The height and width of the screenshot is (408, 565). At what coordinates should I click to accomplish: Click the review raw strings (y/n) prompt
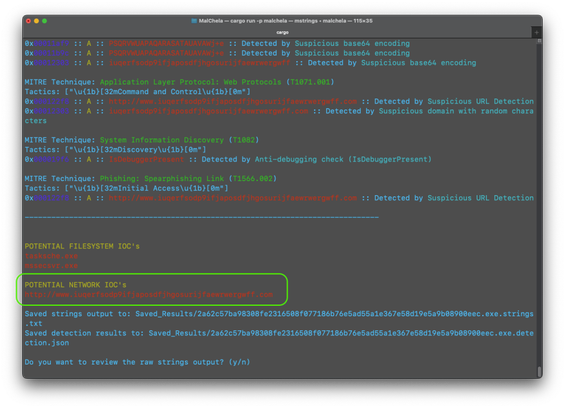pyautogui.click(x=137, y=362)
